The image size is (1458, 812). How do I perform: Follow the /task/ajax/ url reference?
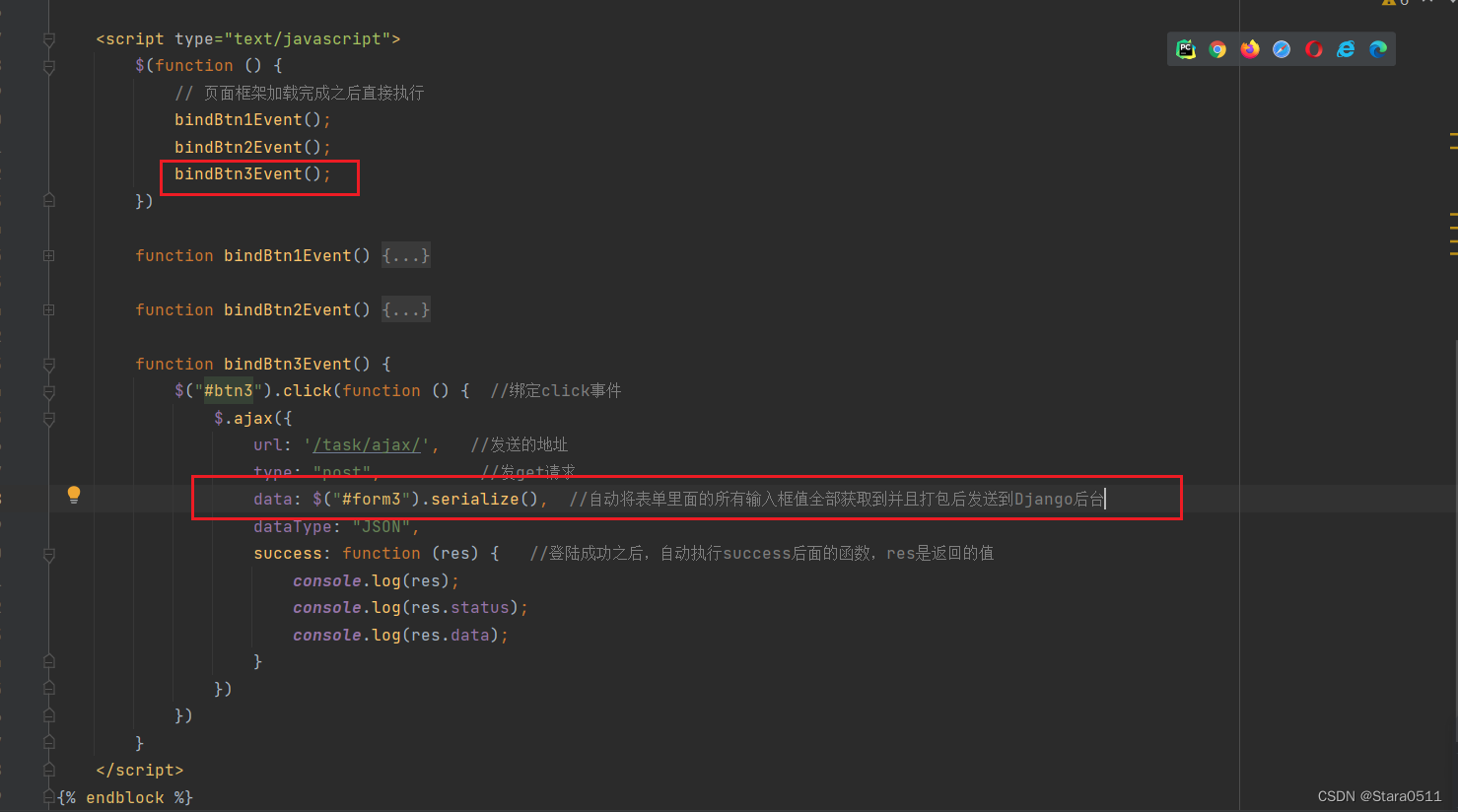[x=367, y=445]
